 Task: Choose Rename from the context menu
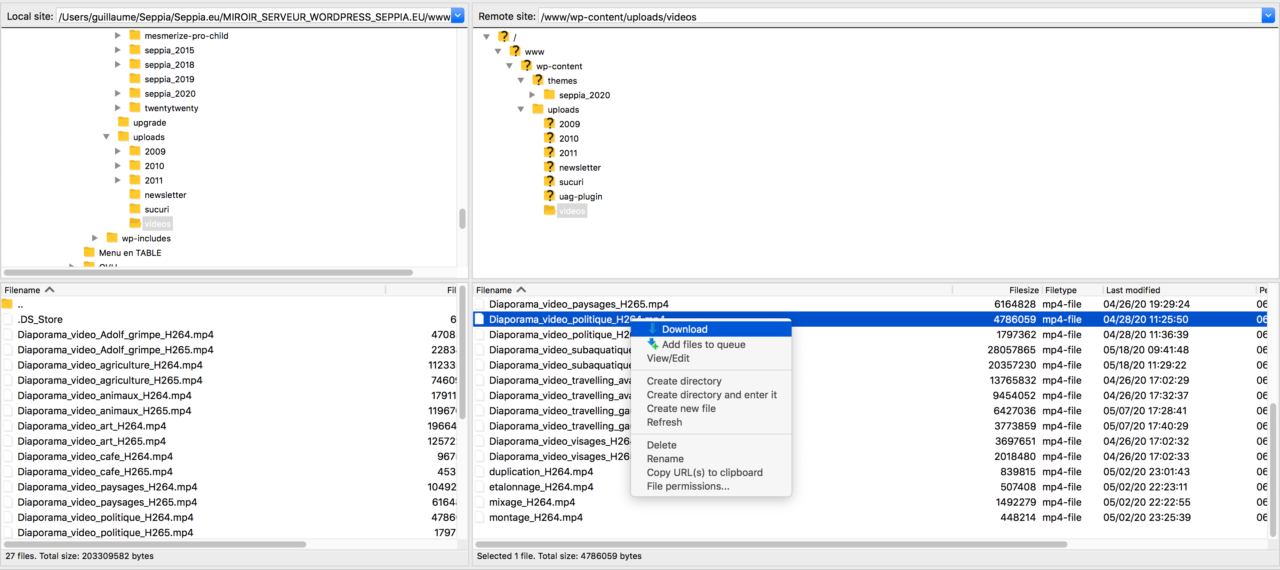click(x=665, y=459)
